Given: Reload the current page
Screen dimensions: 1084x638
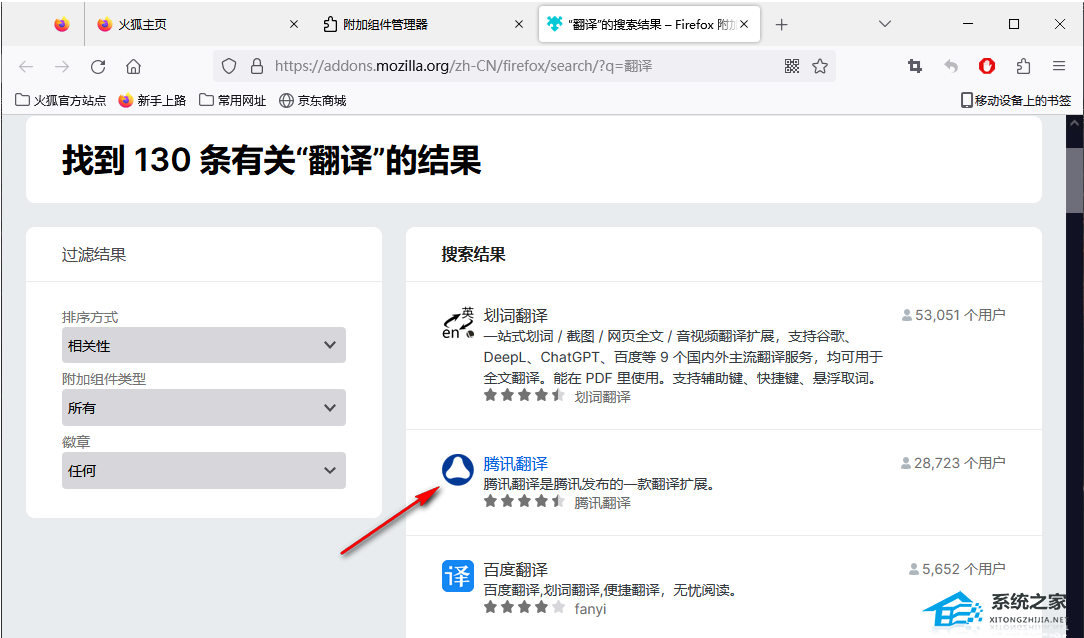Looking at the screenshot, I should [98, 66].
